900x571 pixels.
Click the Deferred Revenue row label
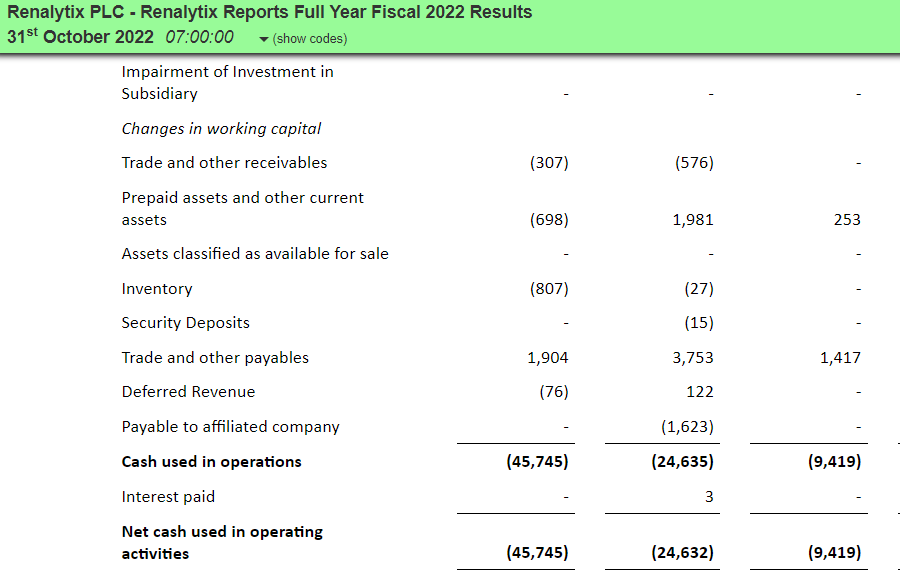[x=188, y=391]
